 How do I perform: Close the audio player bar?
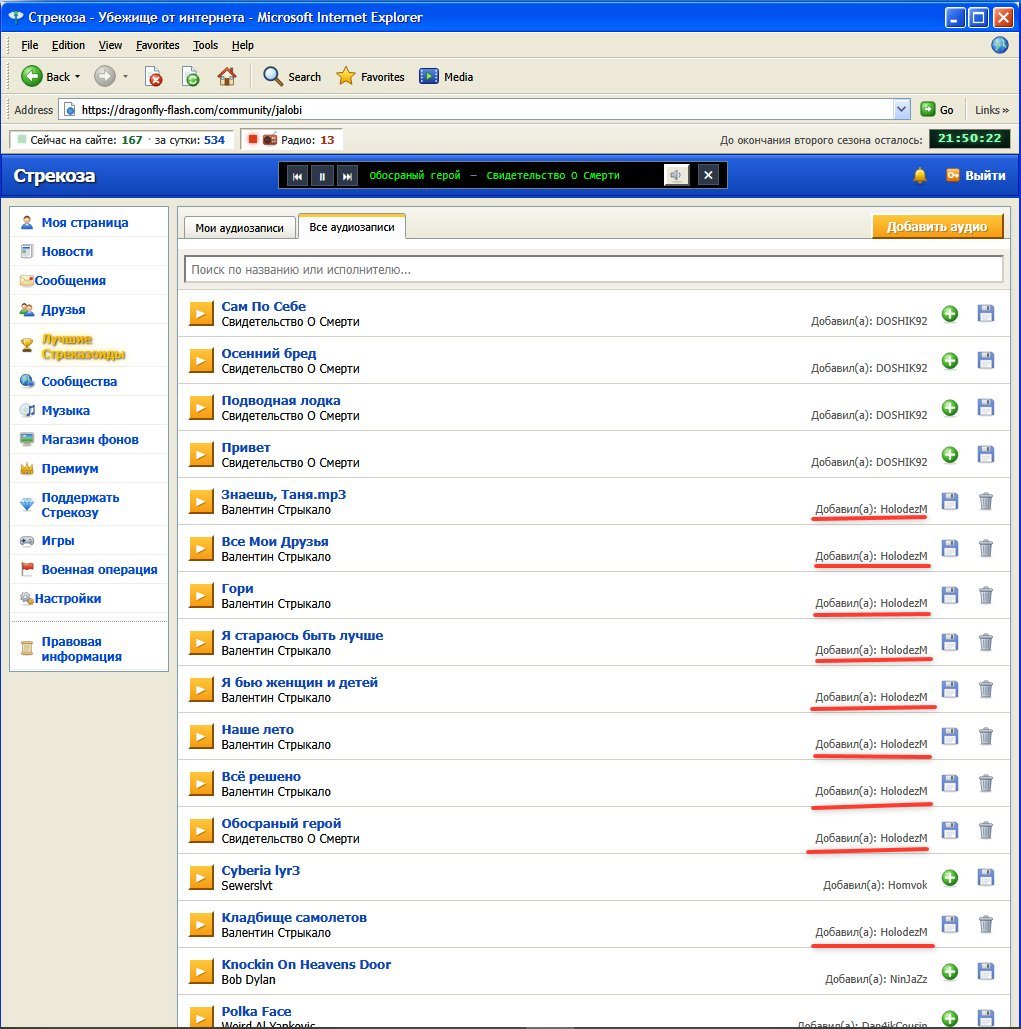coord(708,175)
